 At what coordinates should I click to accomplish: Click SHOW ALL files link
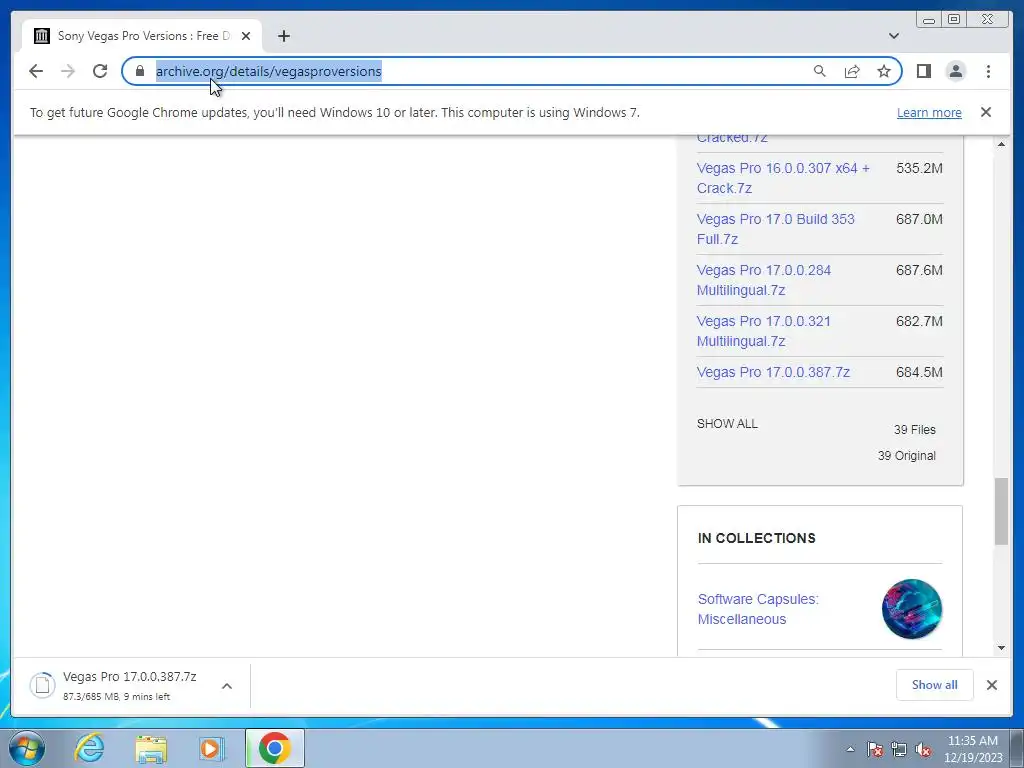(x=727, y=424)
